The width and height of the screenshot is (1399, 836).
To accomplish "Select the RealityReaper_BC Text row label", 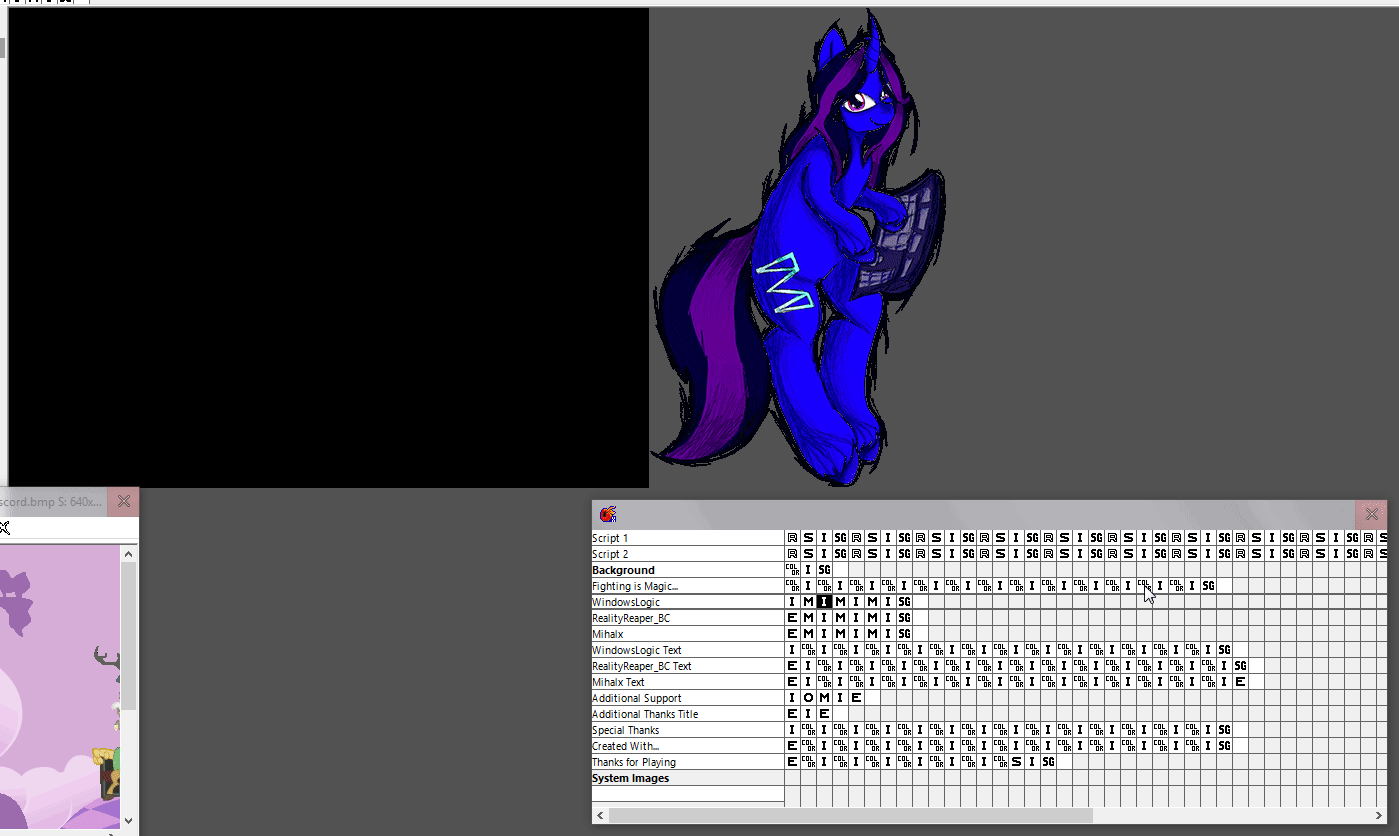I will (688, 666).
